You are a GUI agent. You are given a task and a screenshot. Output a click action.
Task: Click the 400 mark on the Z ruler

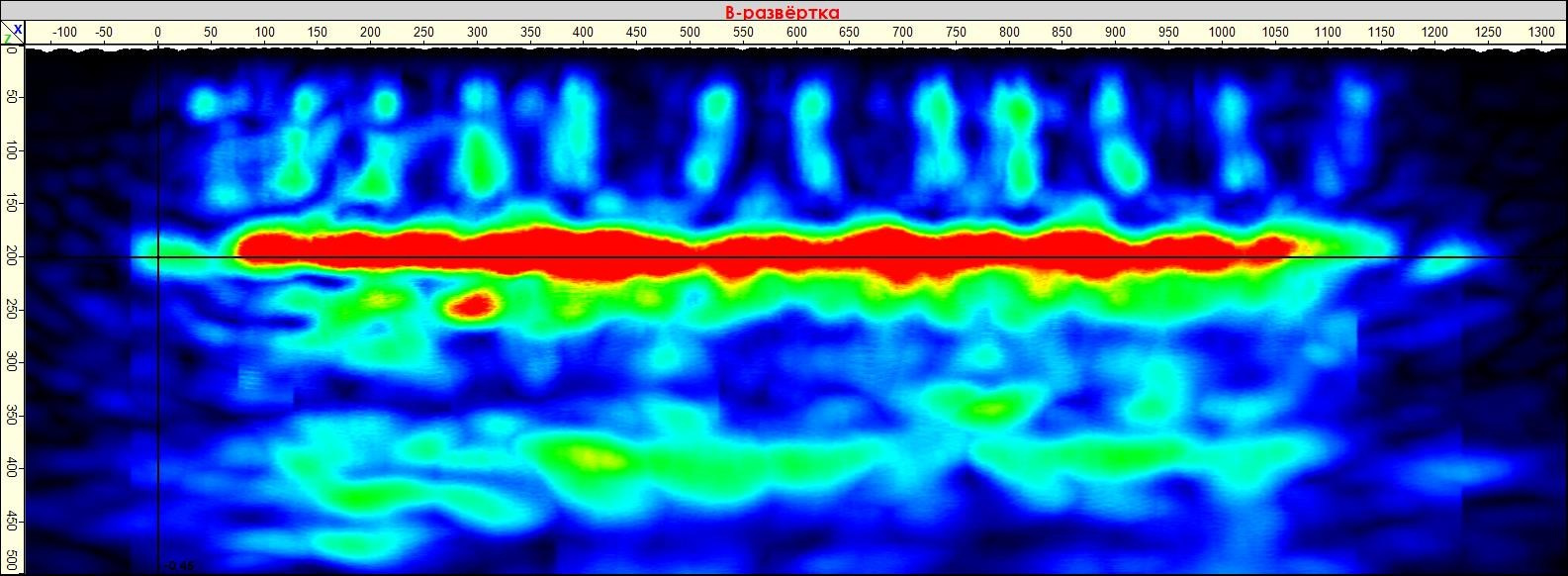[11, 467]
